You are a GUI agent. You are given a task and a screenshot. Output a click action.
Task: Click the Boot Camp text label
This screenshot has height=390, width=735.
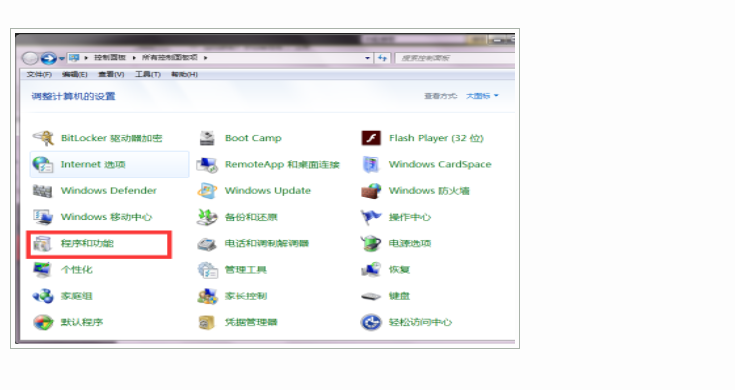[253, 138]
